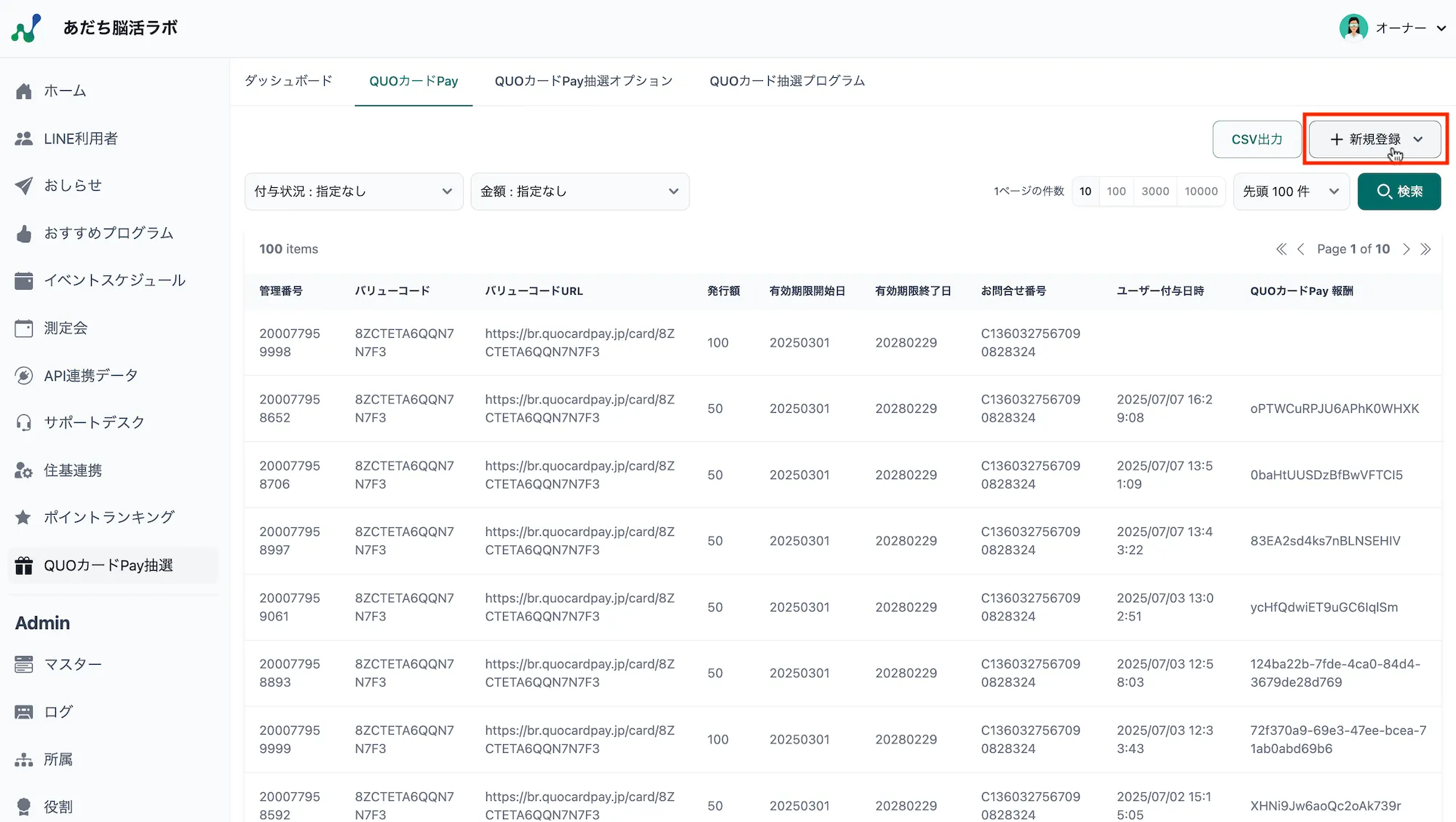Click the CSV出力 button
Screen dimensions: 1456x822
pos(1256,138)
